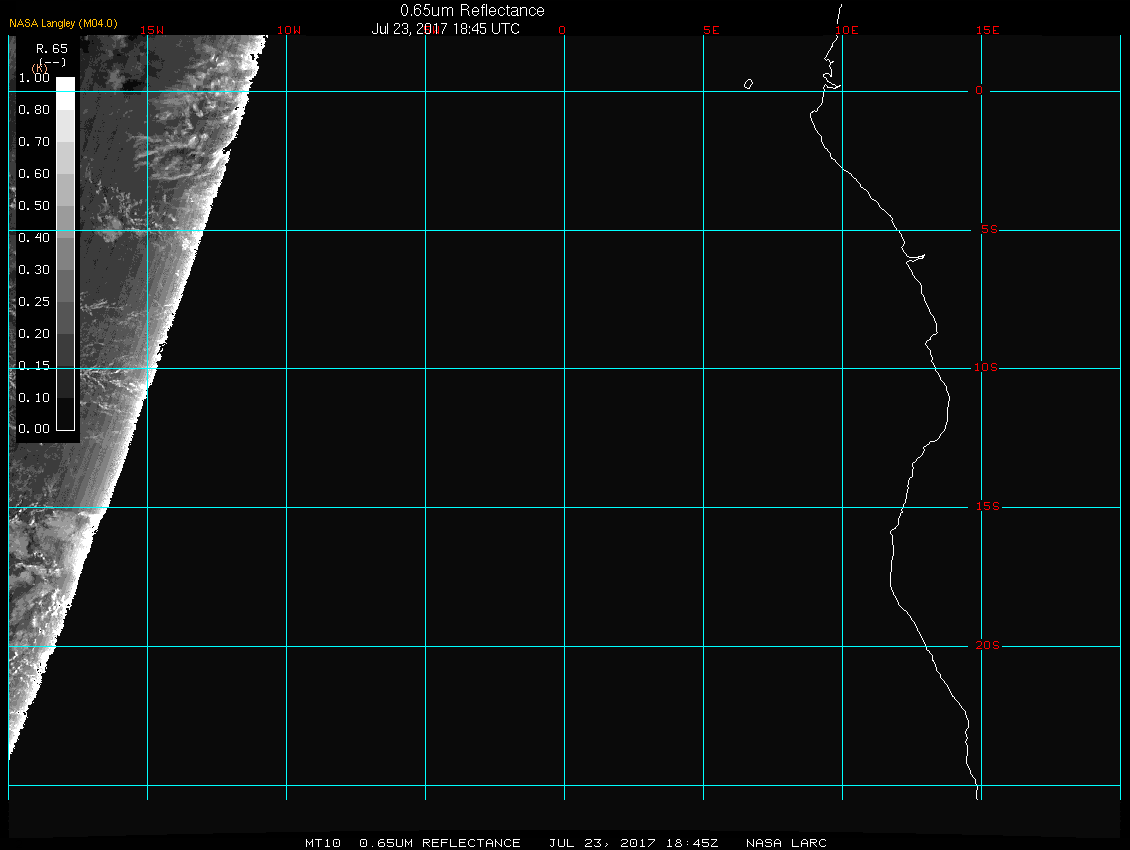Click the river mouth inlet on the coastline

tap(915, 257)
